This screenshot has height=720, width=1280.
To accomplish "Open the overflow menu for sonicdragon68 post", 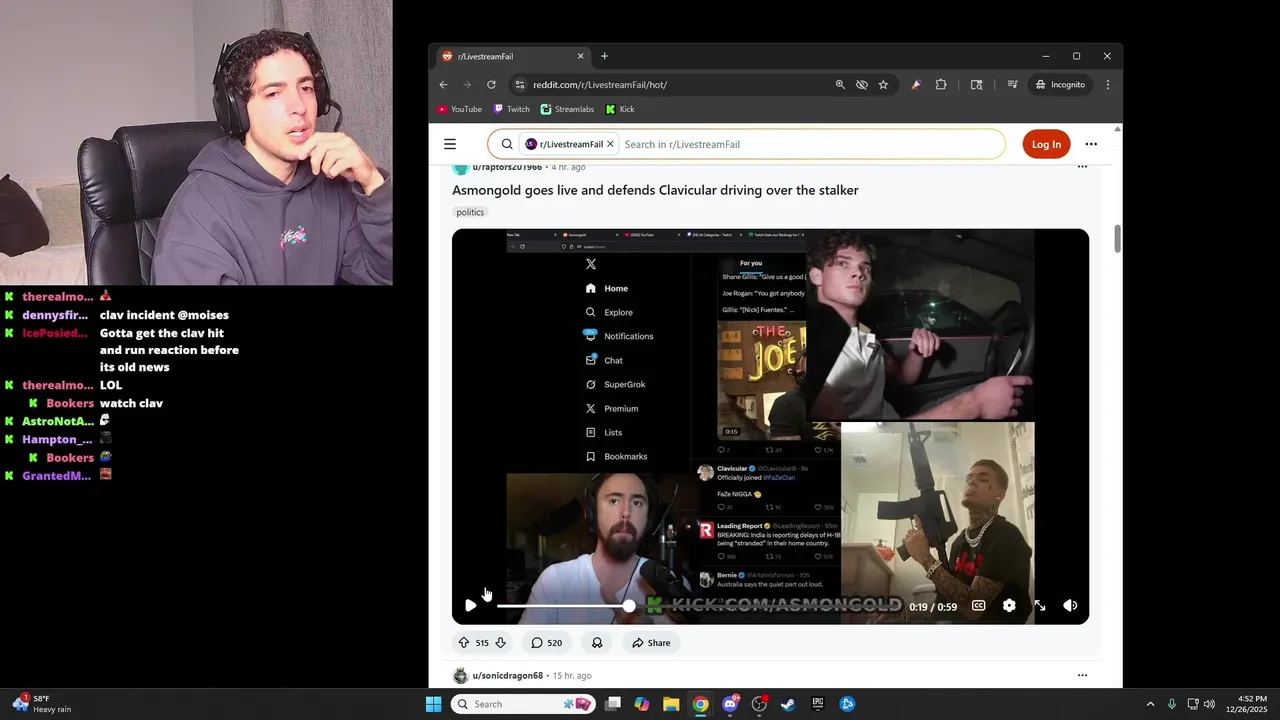I will (x=1082, y=675).
